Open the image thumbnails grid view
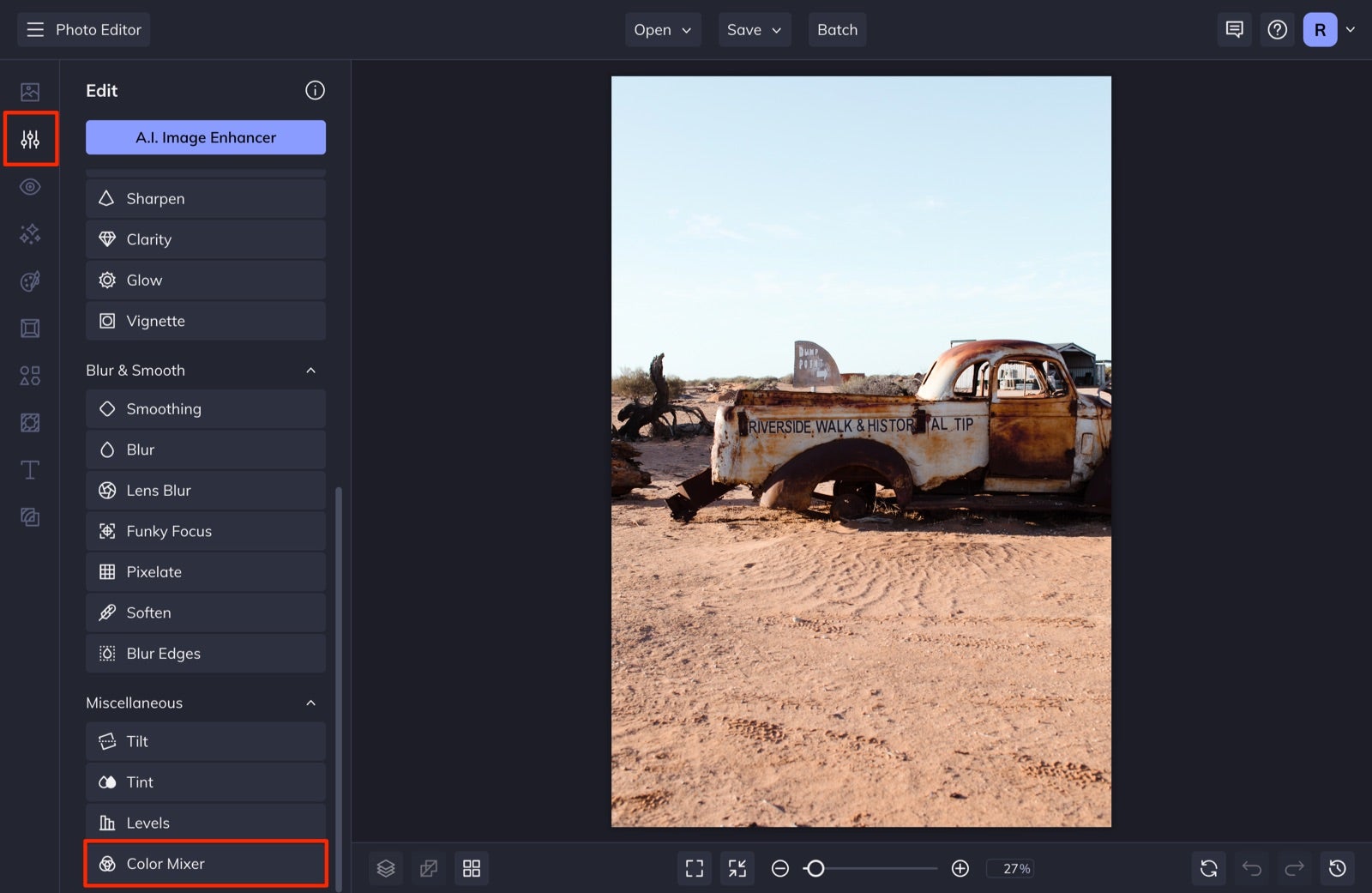 tap(472, 868)
